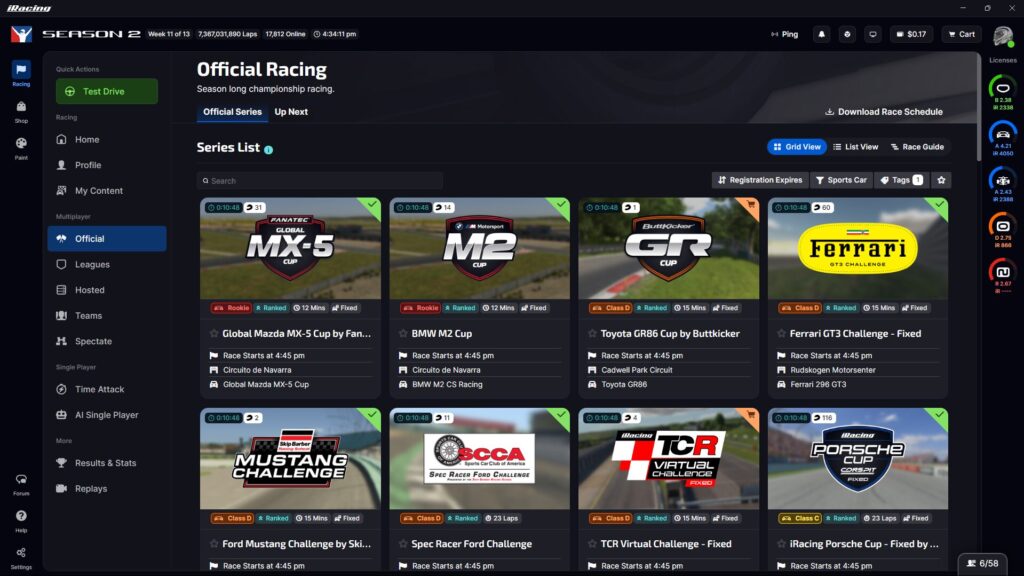Select the Dirt Road license badge
Screen dimensions: 1024x576
tap(1002, 275)
